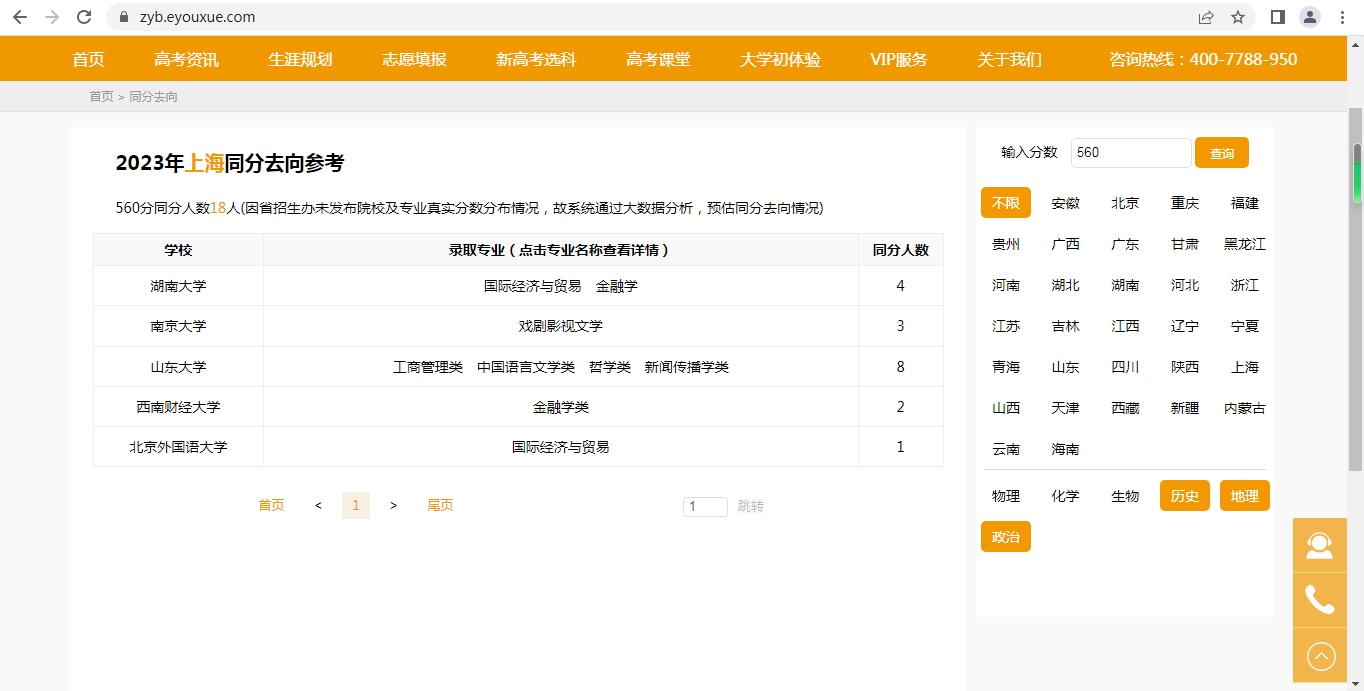Bookmark this page with star icon
Screen dimensions: 1364x691
(x=1237, y=17)
